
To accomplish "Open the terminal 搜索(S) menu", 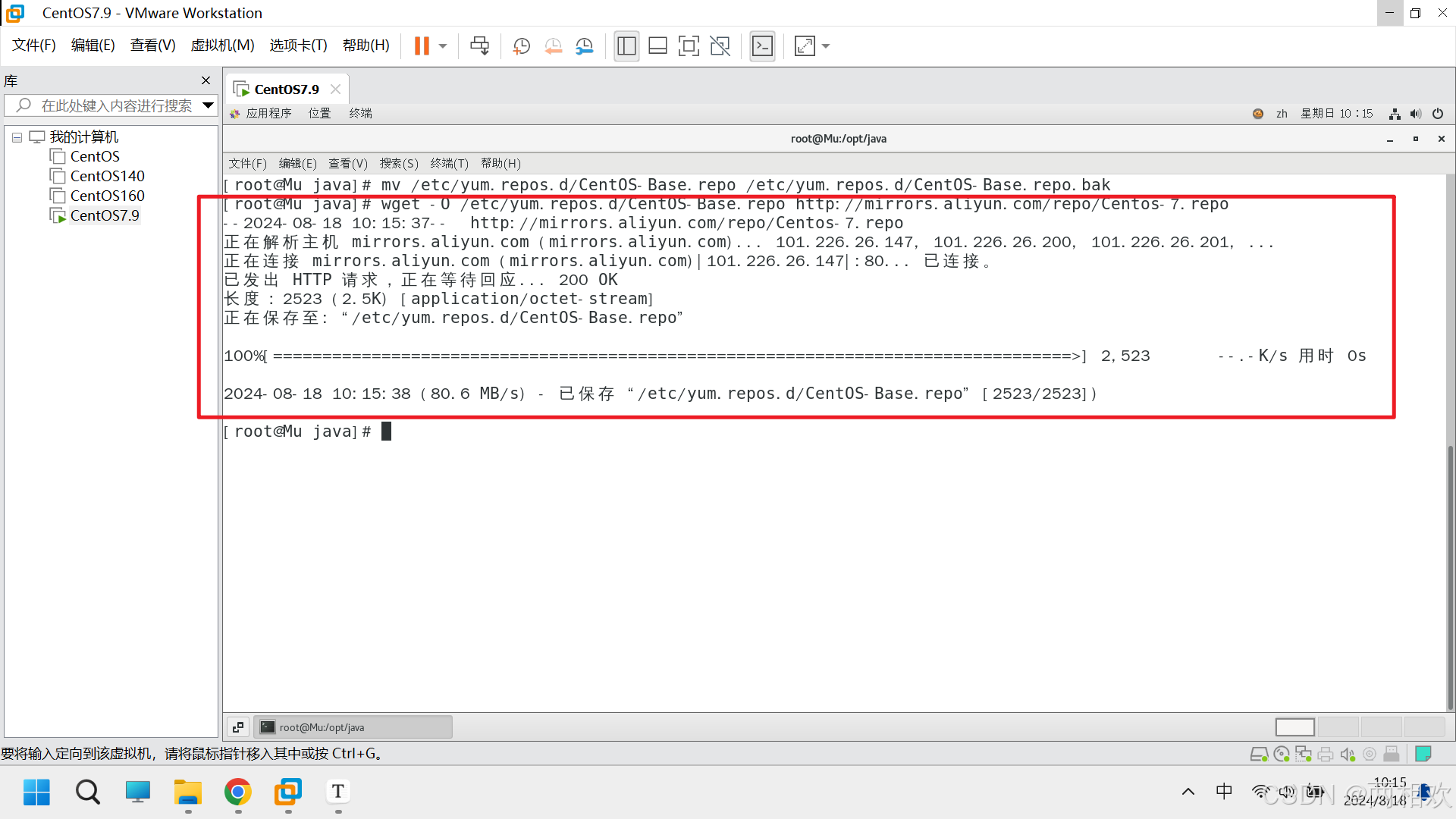I will click(x=399, y=163).
